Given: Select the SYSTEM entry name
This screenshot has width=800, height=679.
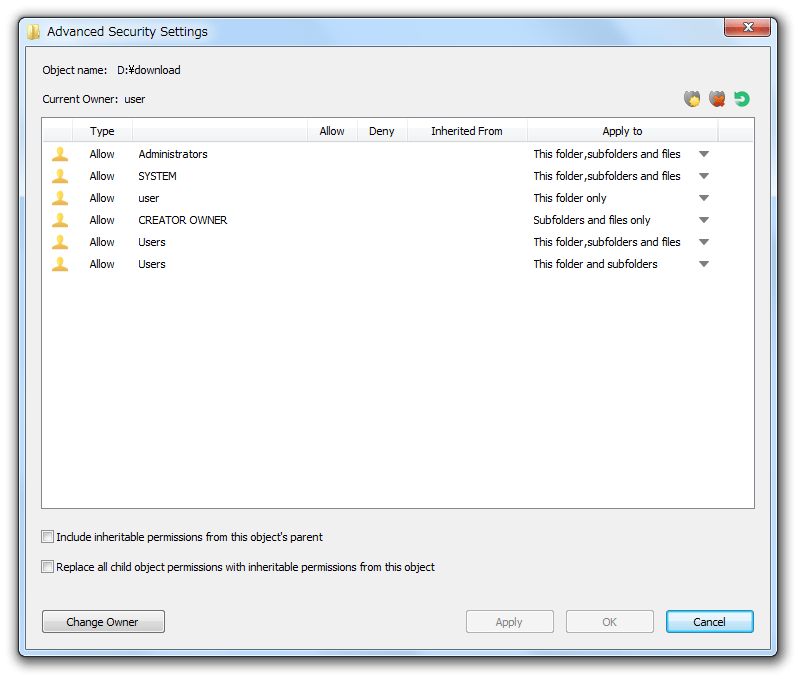Looking at the screenshot, I should pyautogui.click(x=157, y=176).
